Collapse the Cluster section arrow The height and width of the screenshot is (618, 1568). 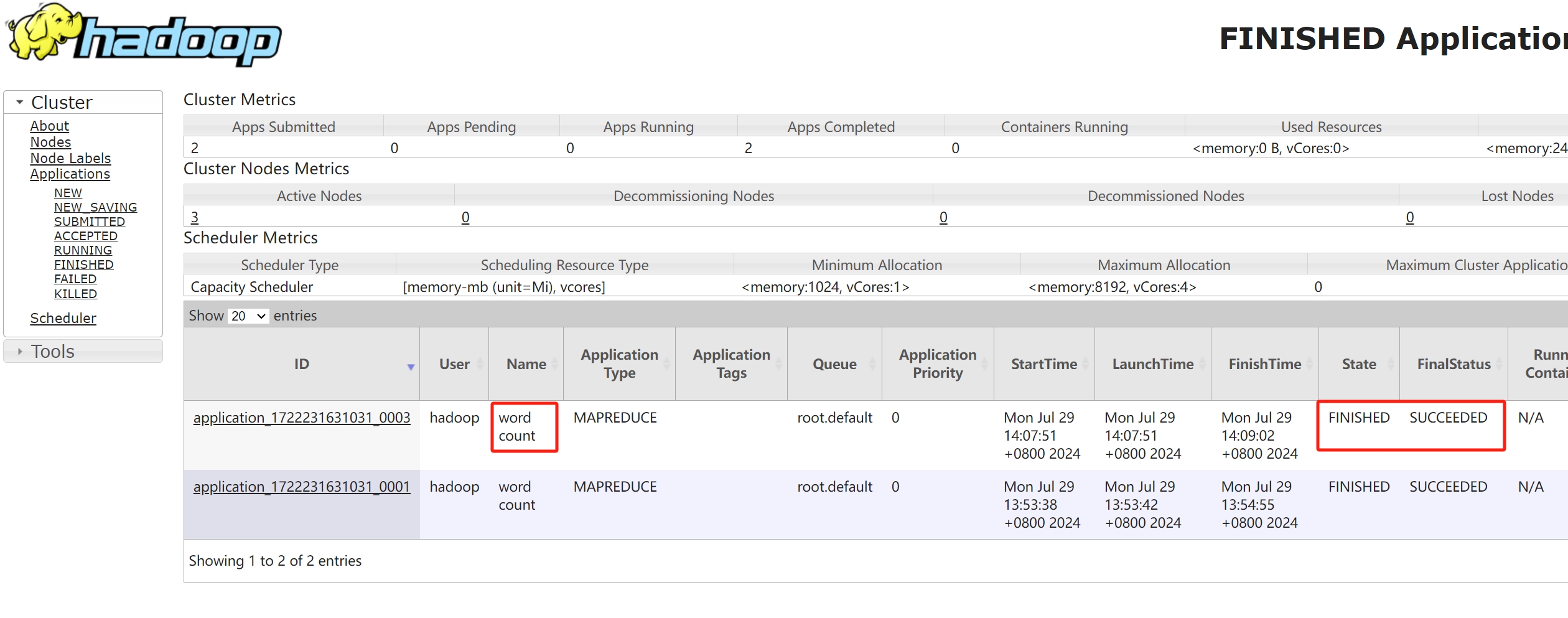(20, 102)
